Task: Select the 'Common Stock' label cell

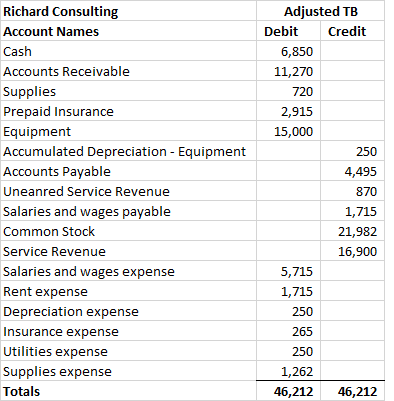Action: click(128, 231)
